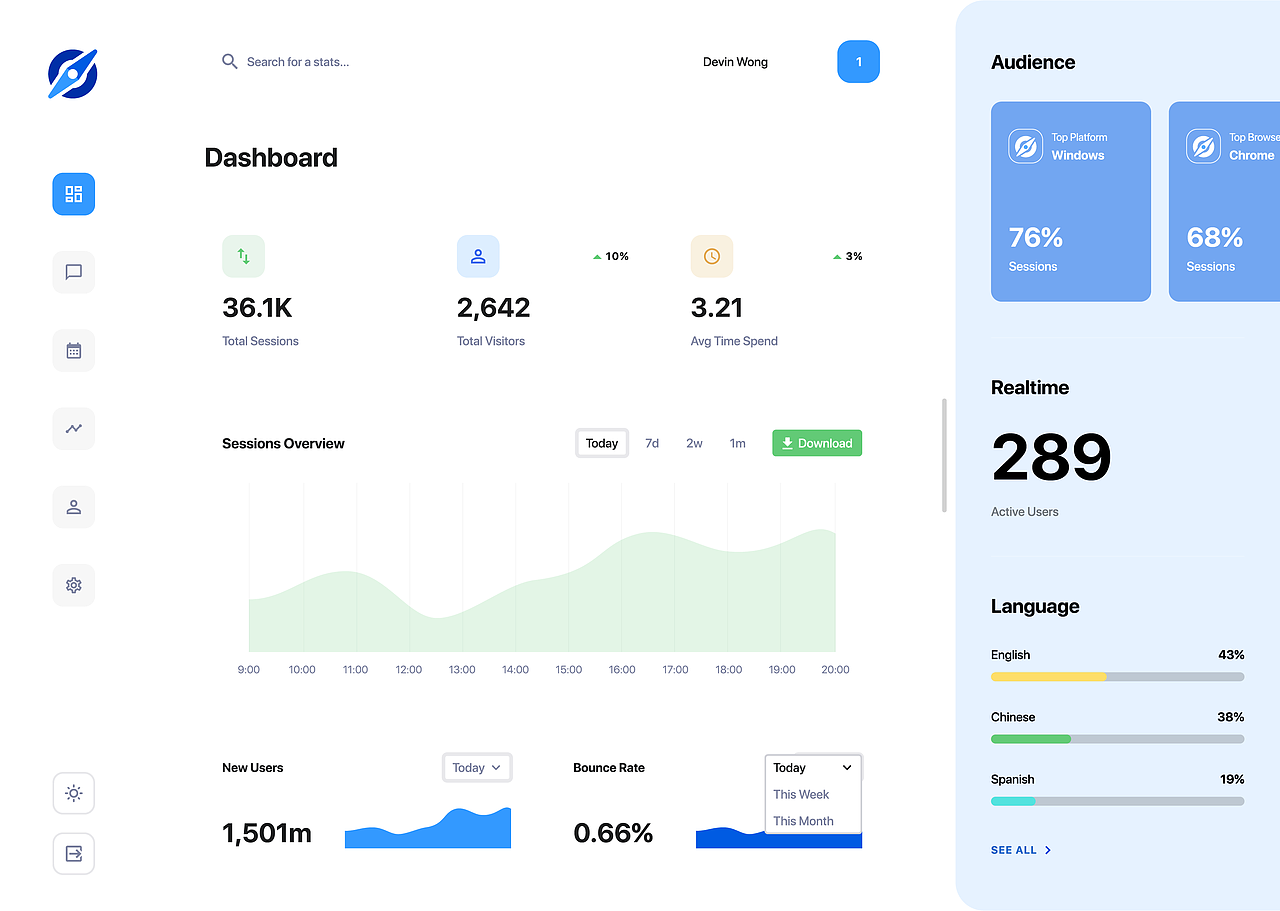Screen dimensions: 1280x911
Task: Switch Sessions Overview to 1m
Action: tap(737, 443)
